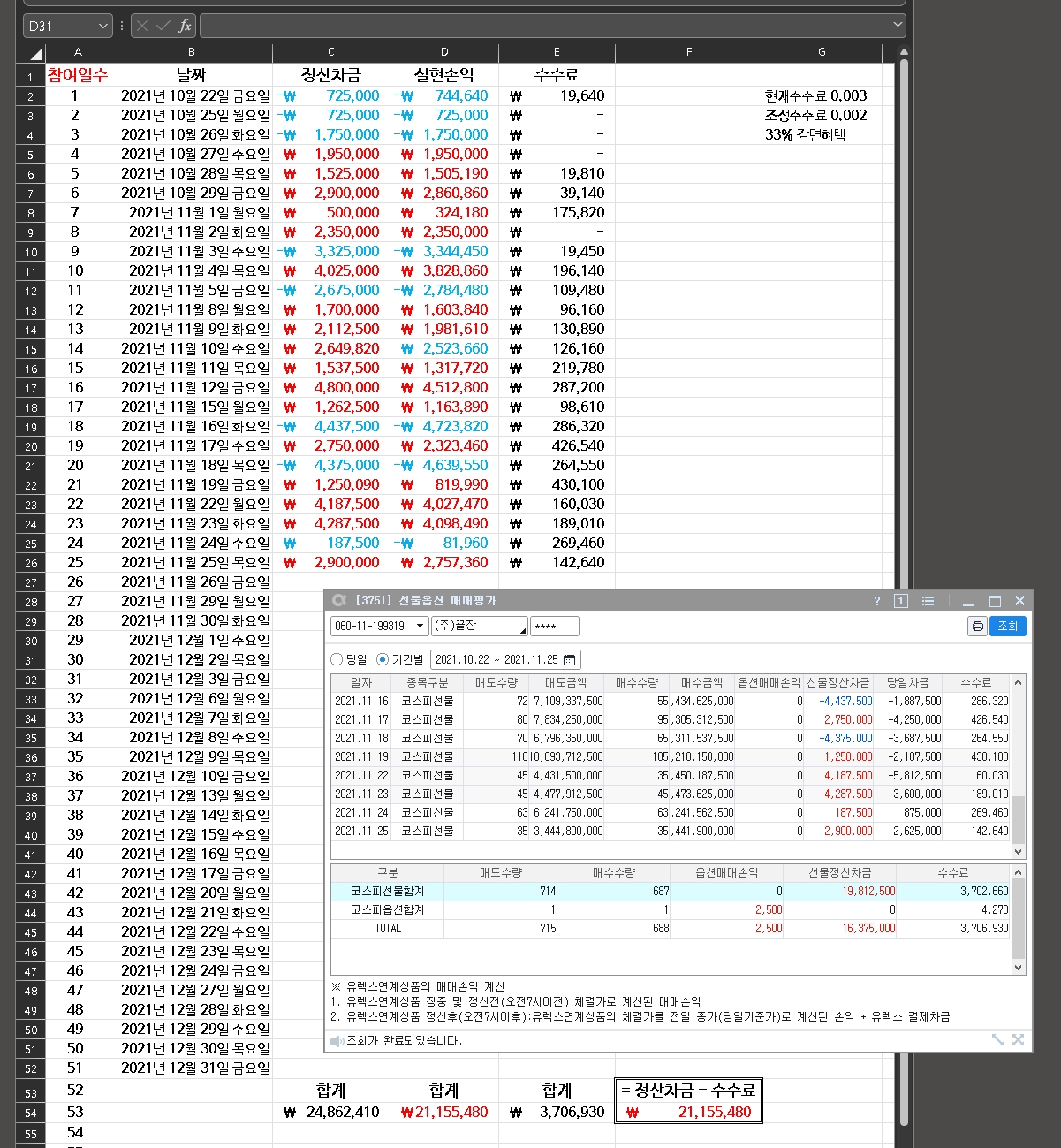The image size is (1061, 1148).
Task: Click the Select All corner triangle in Excel
Action: pos(35,54)
